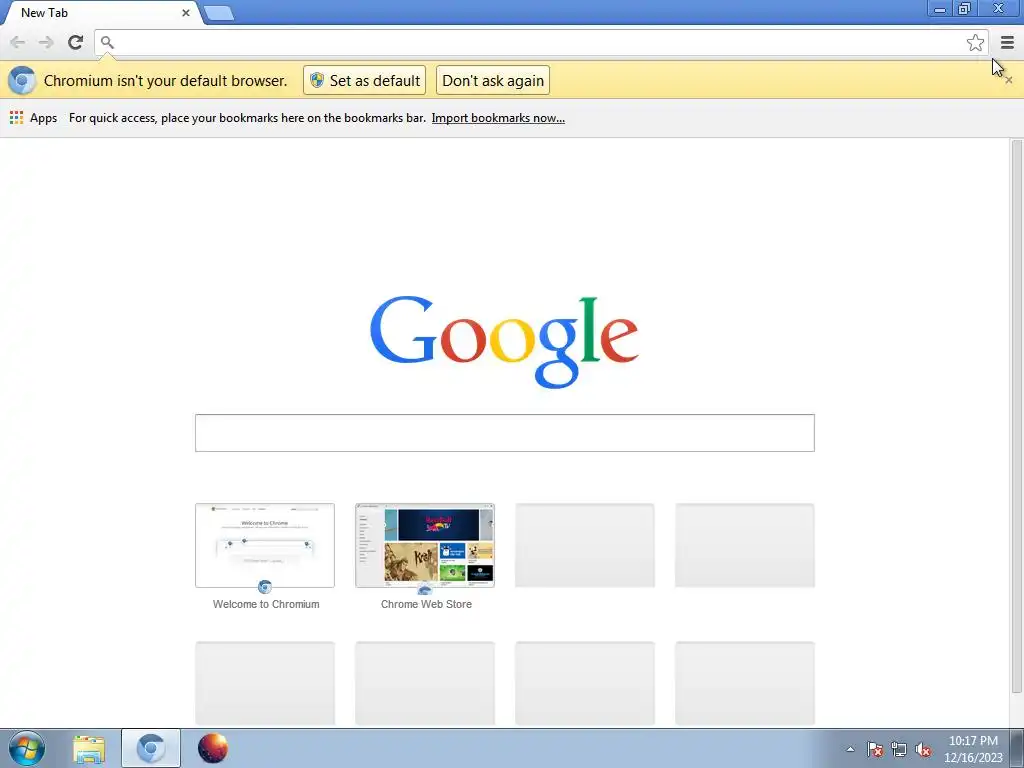Open the Chromium hamburger menu
Screen dimensions: 1024x768
(x=1007, y=42)
